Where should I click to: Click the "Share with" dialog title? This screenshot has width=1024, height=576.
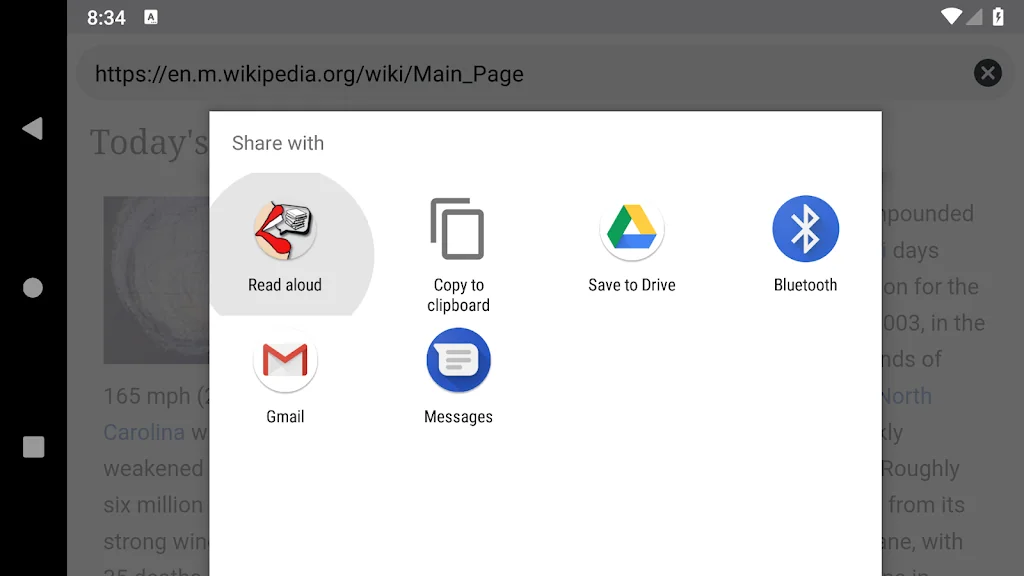coord(278,143)
